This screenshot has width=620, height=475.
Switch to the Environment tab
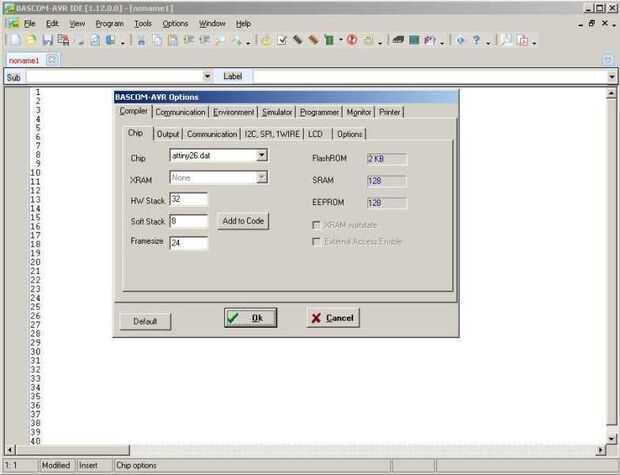[x=234, y=112]
